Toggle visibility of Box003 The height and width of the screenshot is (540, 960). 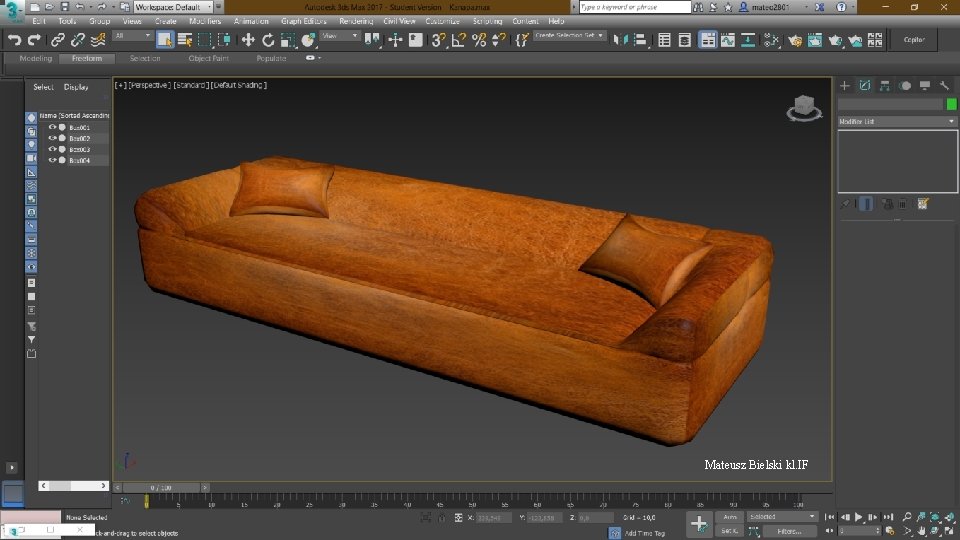tap(52, 149)
